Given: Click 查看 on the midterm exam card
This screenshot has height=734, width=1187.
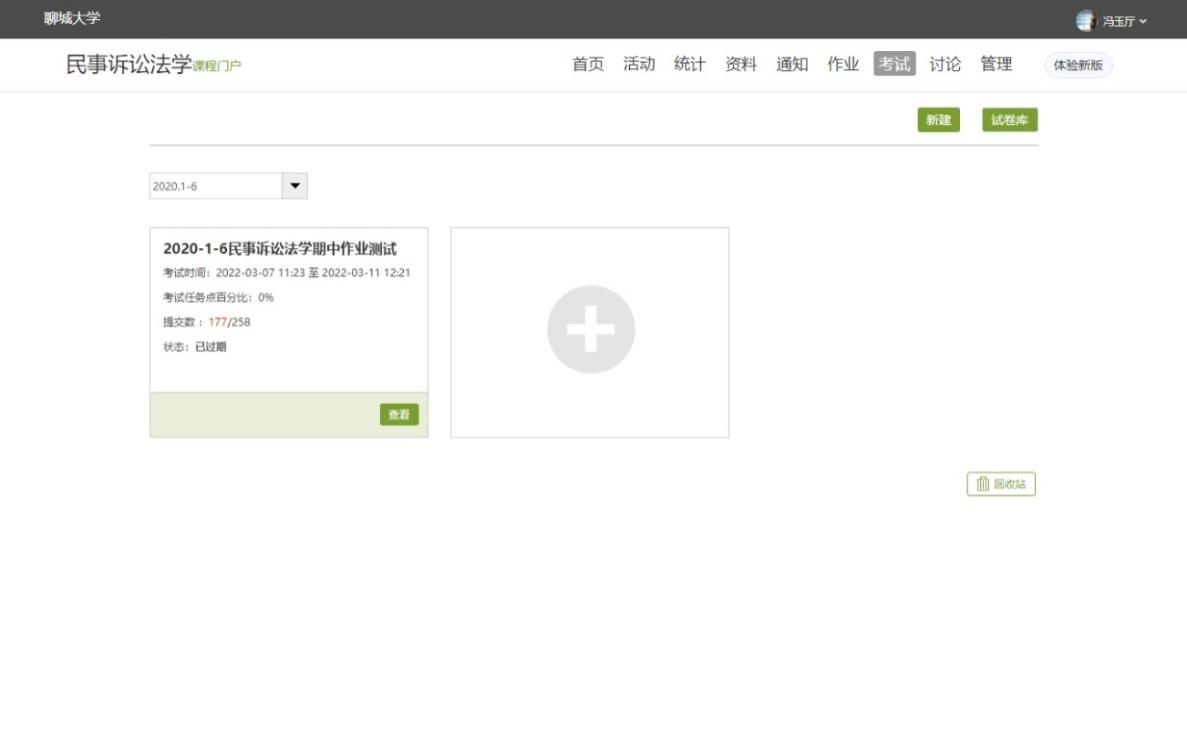Looking at the screenshot, I should (399, 415).
